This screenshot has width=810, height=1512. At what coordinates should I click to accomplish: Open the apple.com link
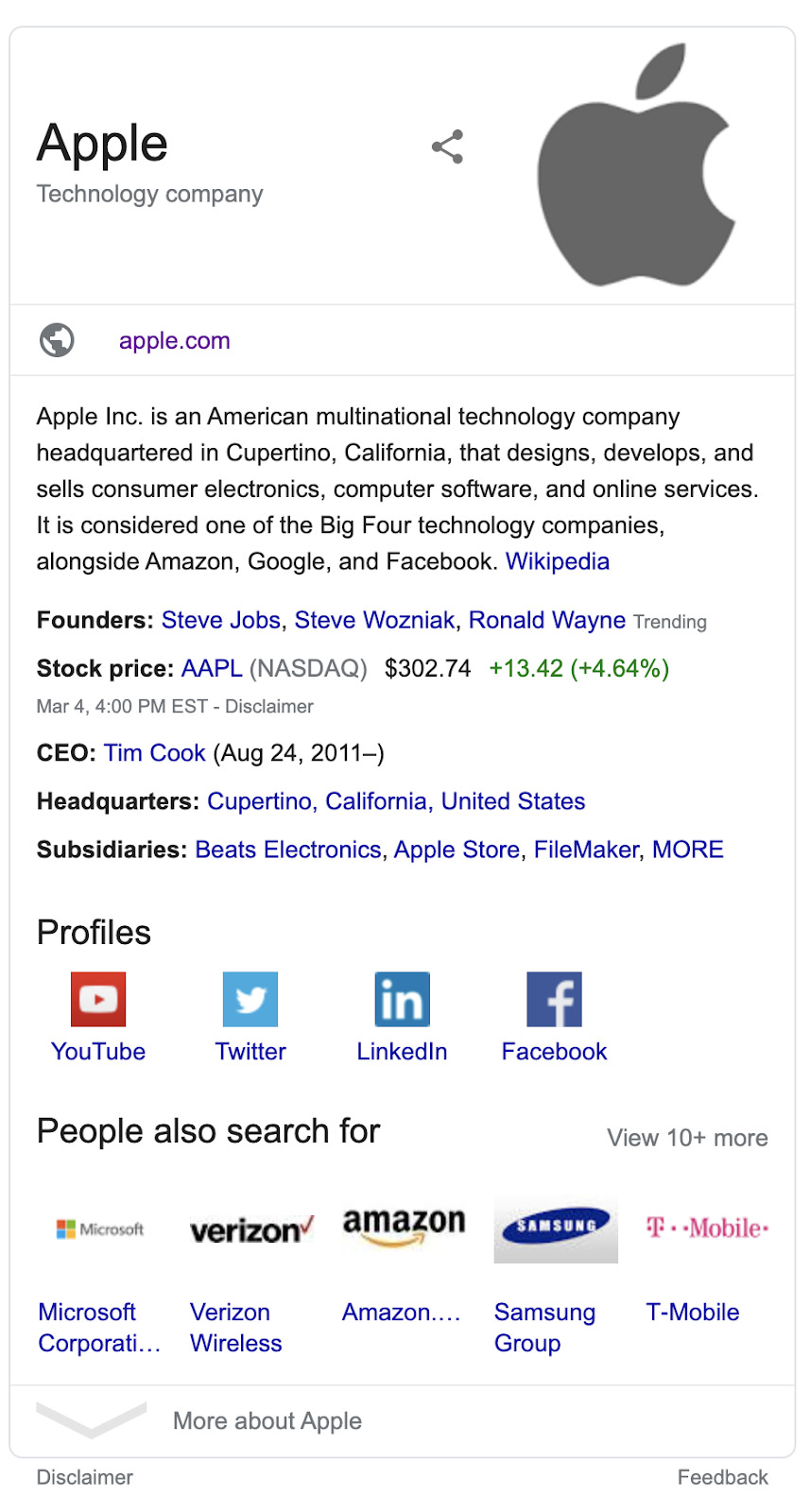174,340
